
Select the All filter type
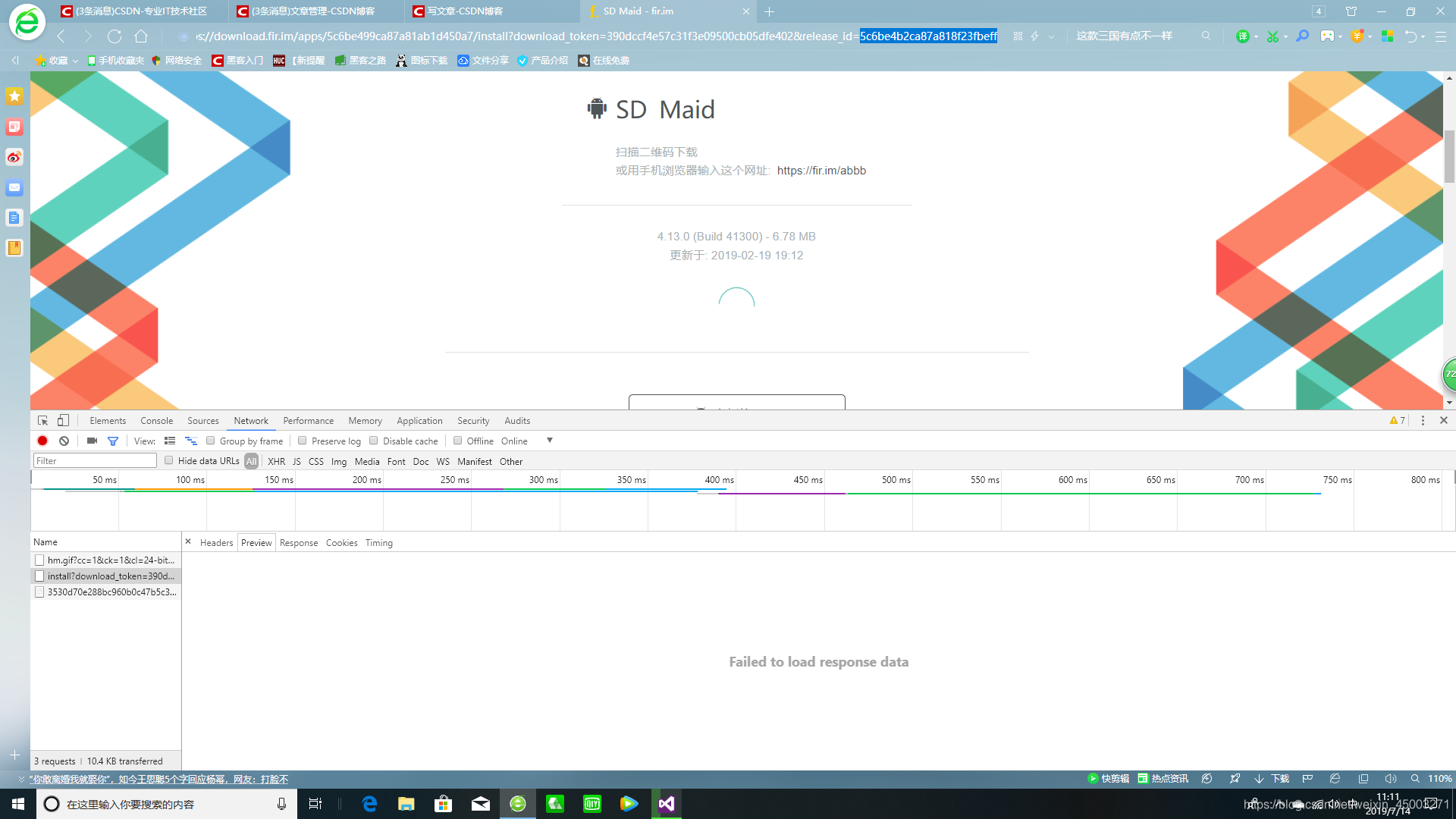252,462
